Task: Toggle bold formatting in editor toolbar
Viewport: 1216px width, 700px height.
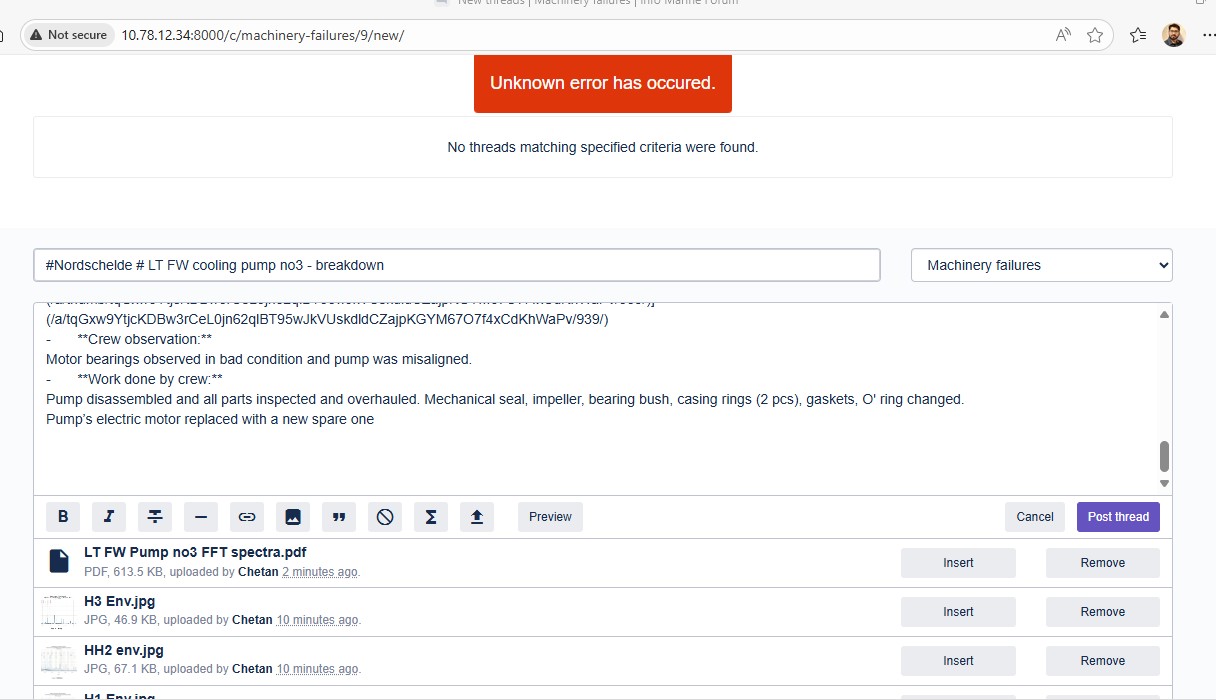Action: pyautogui.click(x=63, y=517)
